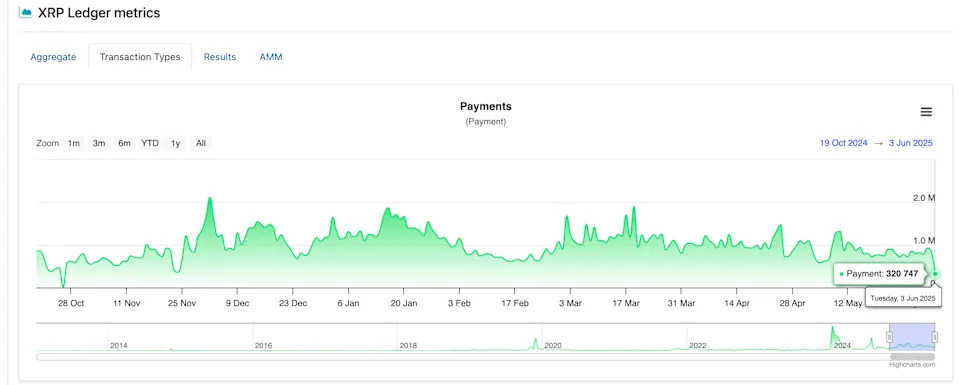Image resolution: width=959 pixels, height=385 pixels.
Task: Click the 9 Dec x-axis label
Action: click(x=237, y=303)
